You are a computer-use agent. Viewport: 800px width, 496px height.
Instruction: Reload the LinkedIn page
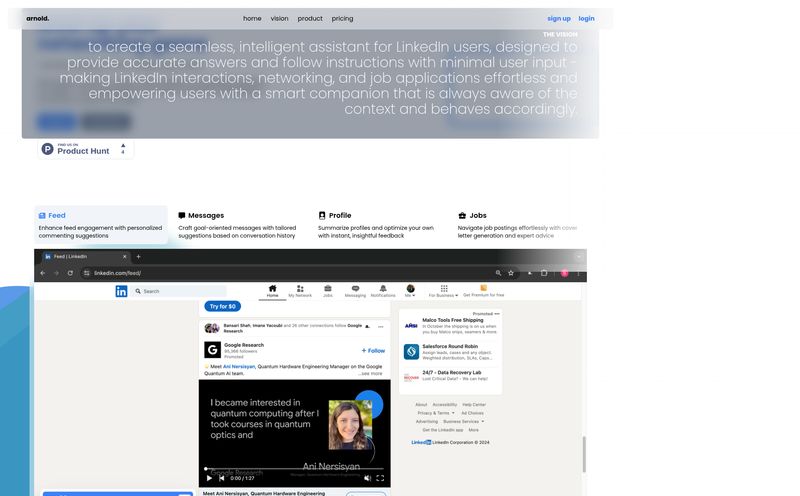click(x=70, y=273)
